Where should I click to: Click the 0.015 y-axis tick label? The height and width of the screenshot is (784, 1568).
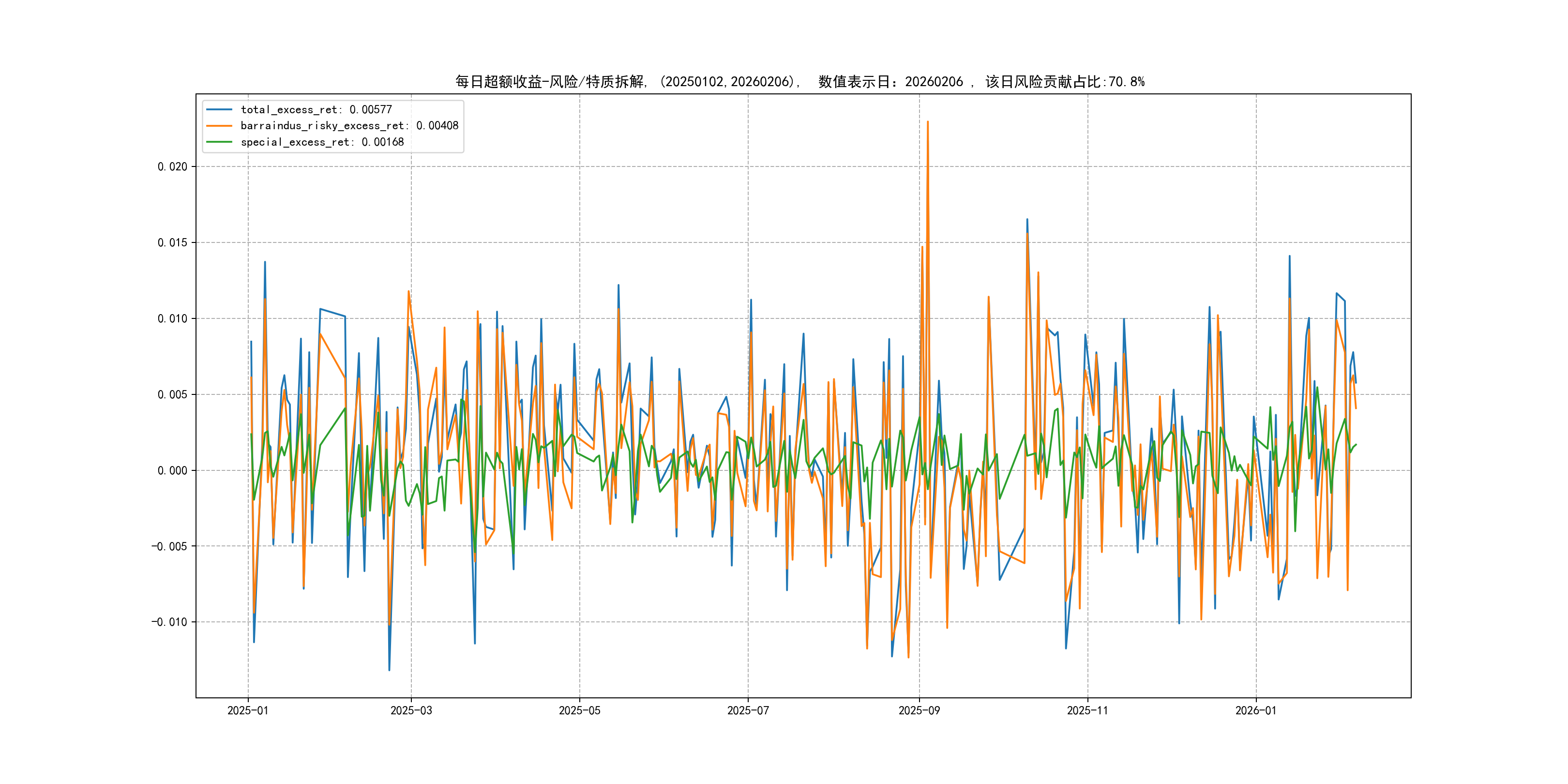(172, 243)
